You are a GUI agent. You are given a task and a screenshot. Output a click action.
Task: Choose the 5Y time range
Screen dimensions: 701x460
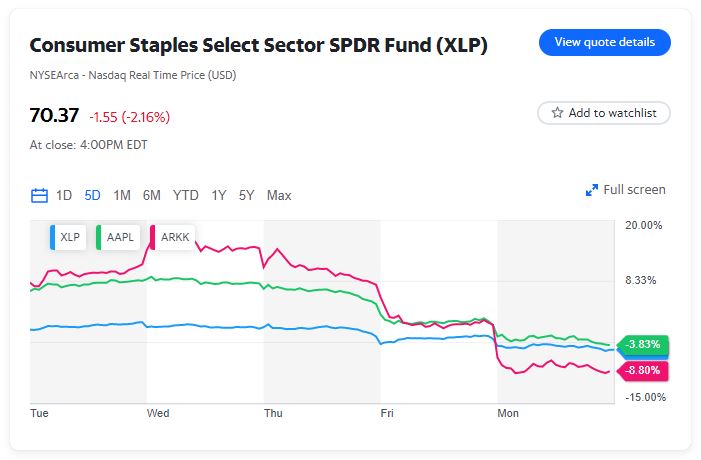(x=246, y=195)
